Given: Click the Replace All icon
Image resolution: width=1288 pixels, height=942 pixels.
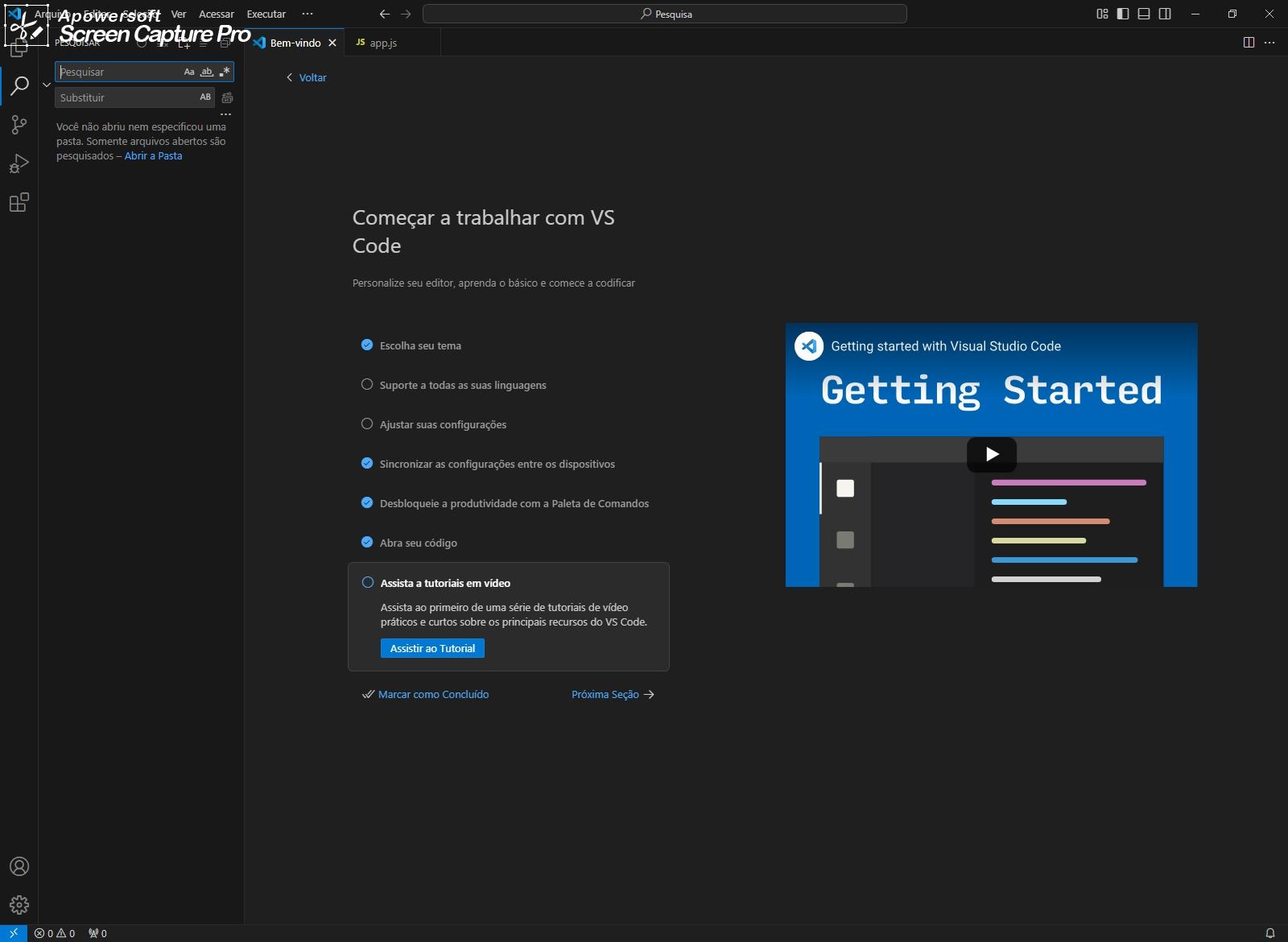Looking at the screenshot, I should [228, 97].
